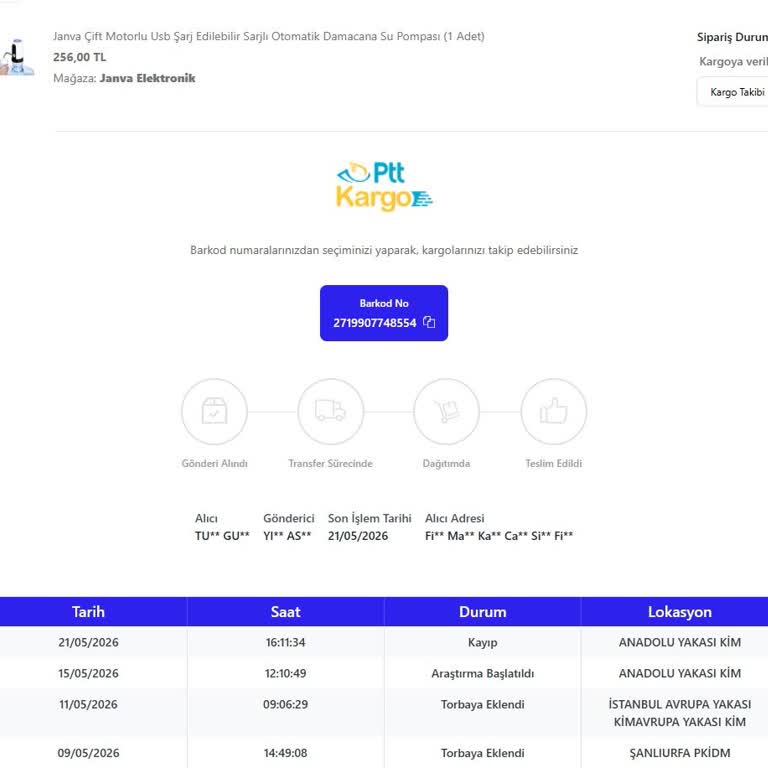The image size is (768, 768).
Task: Select the Barkod No 2719907748554 button
Action: [384, 313]
